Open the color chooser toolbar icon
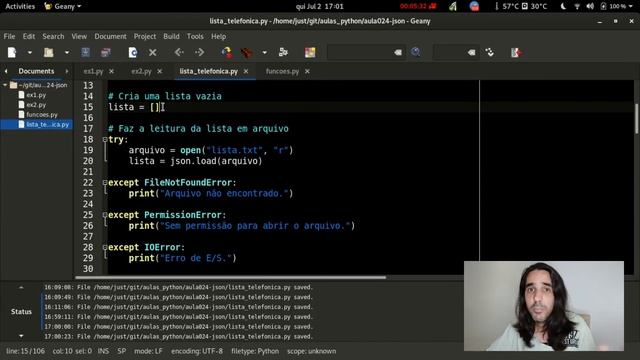Viewport: 640px width, 360px height. tap(310, 52)
